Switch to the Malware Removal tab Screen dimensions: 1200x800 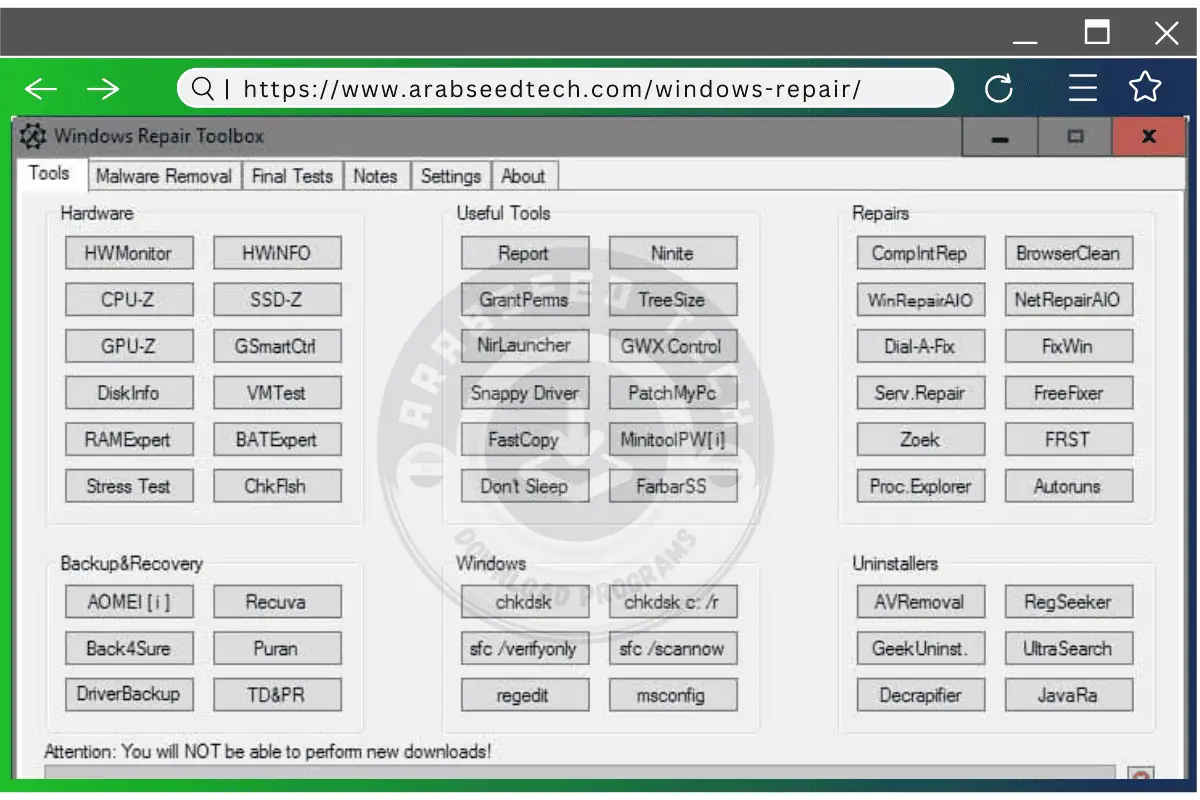[x=164, y=176]
